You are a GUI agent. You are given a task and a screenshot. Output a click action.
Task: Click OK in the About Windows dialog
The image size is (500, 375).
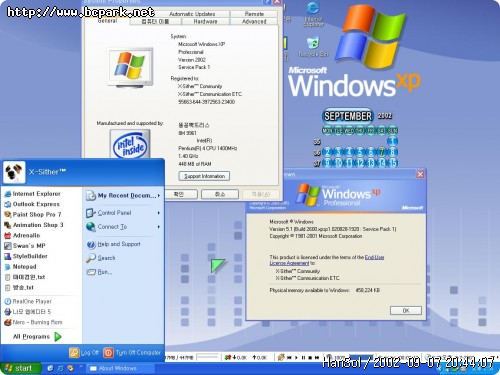tap(406, 311)
